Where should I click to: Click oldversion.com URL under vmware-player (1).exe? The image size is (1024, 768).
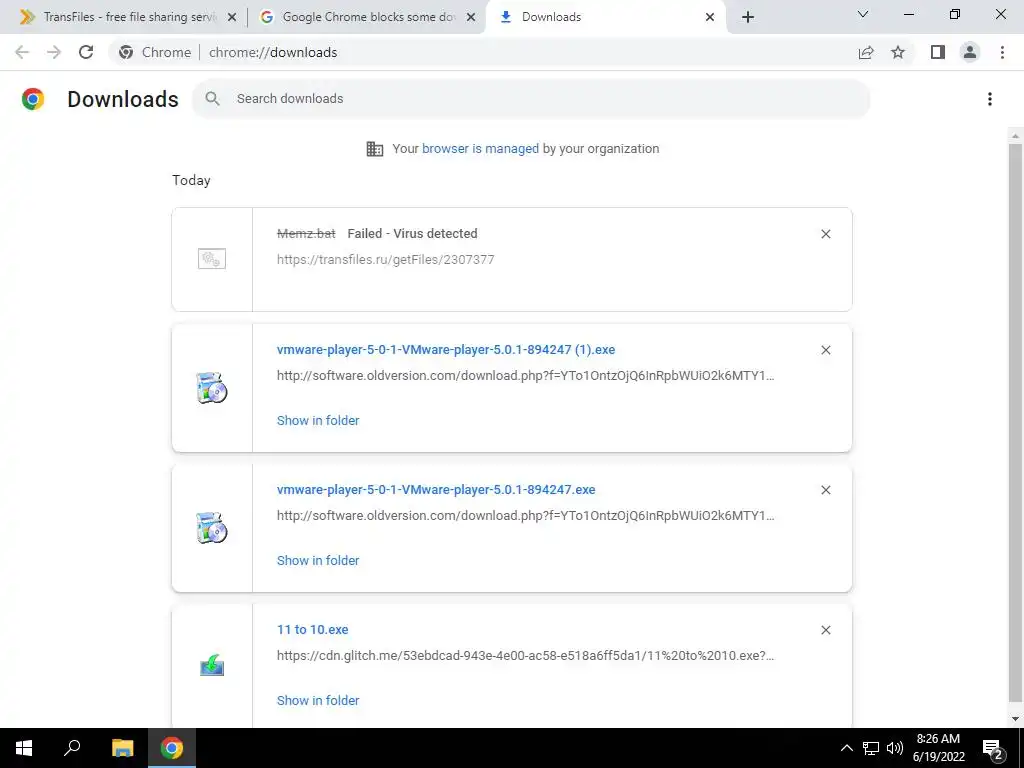526,376
